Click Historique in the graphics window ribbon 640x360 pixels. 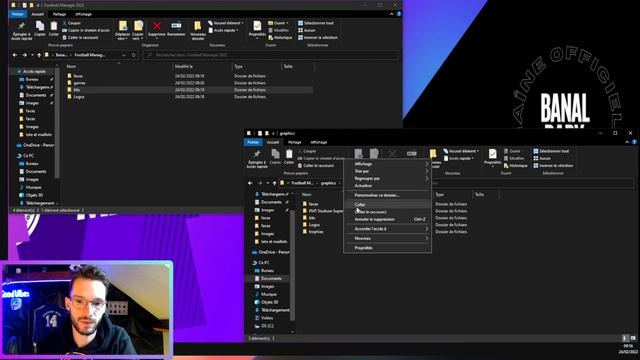[516, 166]
